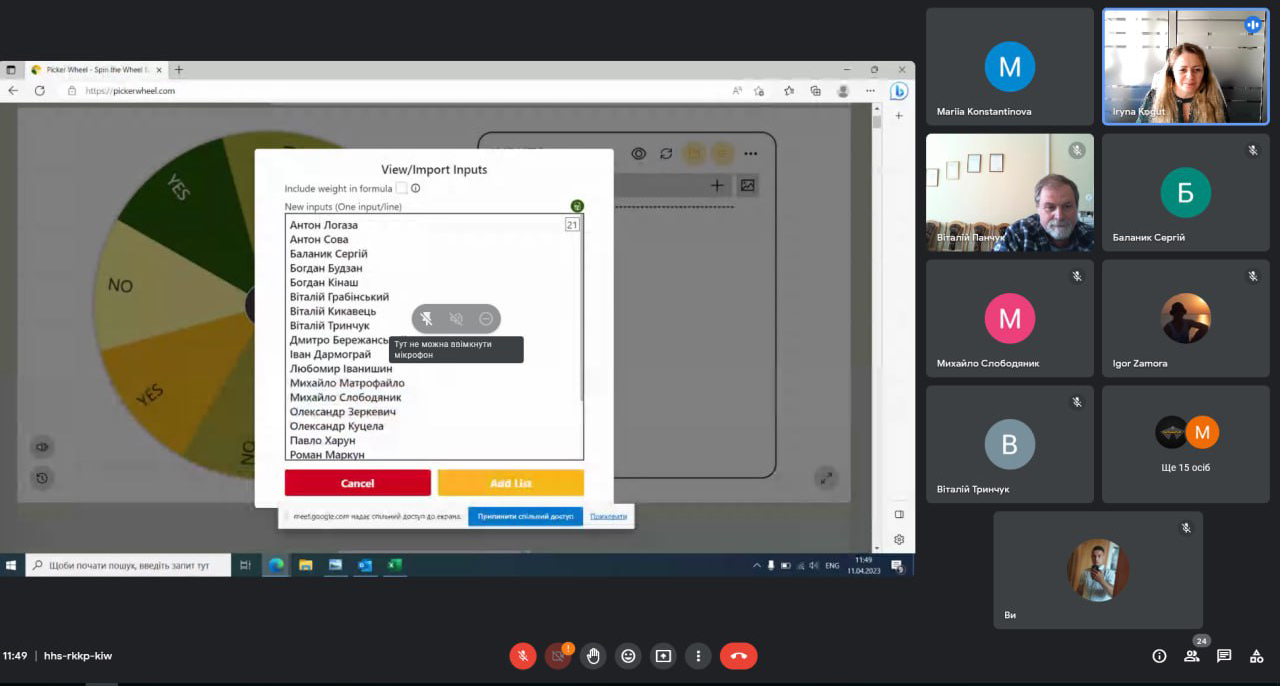Expand the "Ще 15 осіб" participants tile
The height and width of the screenshot is (686, 1280).
pyautogui.click(x=1186, y=444)
